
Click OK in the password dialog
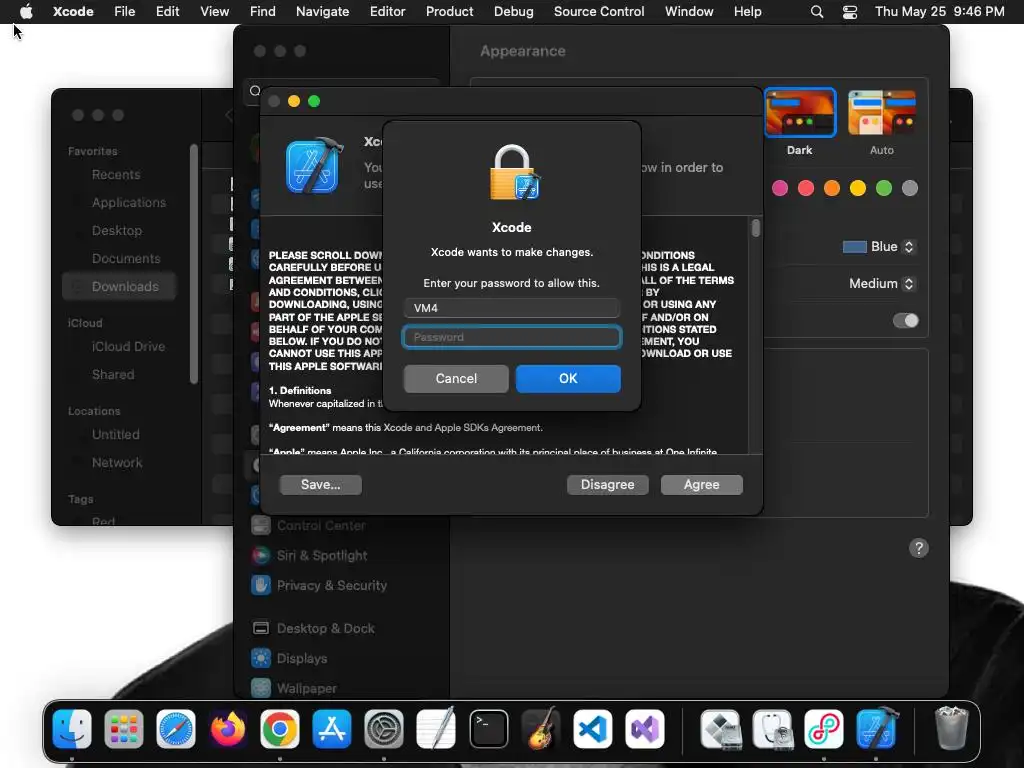568,379
